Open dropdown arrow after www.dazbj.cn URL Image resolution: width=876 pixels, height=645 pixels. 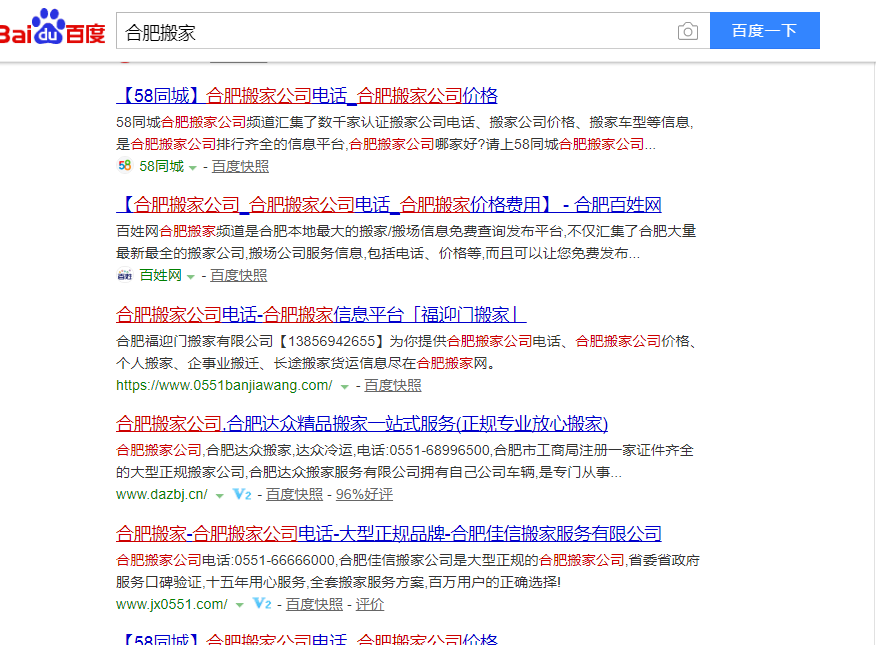(219, 496)
